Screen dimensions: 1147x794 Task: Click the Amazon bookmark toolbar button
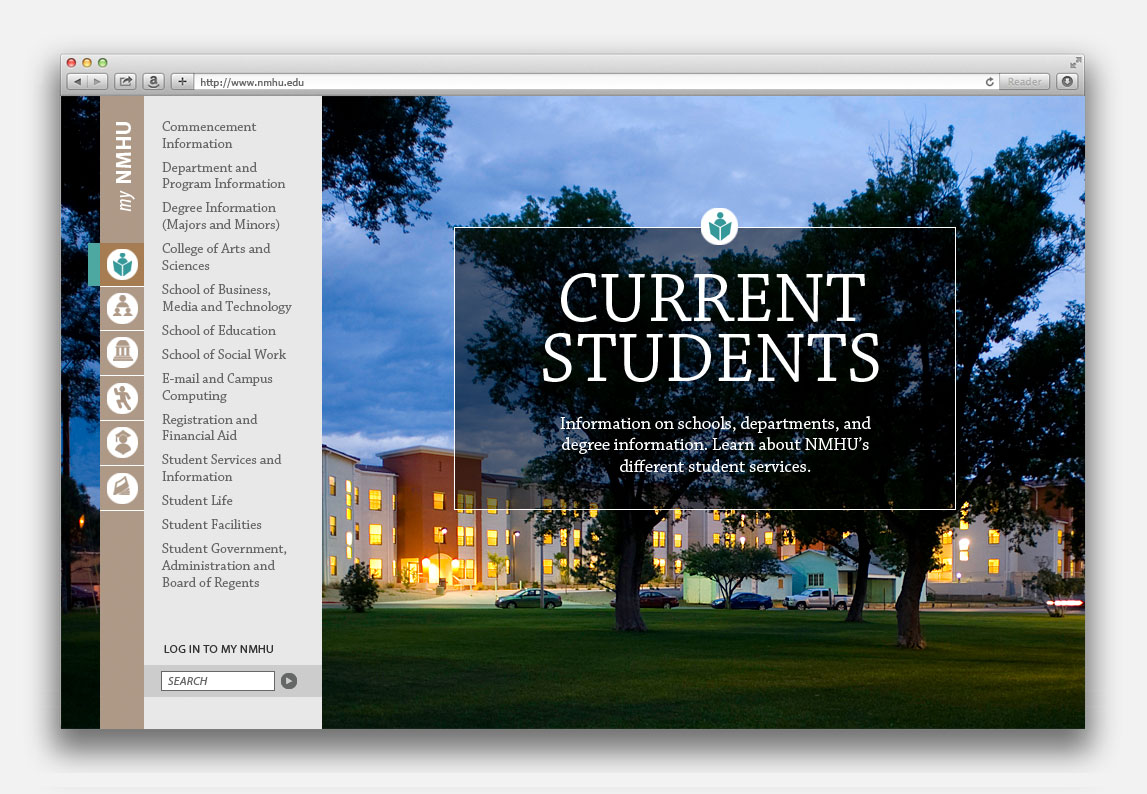point(154,81)
